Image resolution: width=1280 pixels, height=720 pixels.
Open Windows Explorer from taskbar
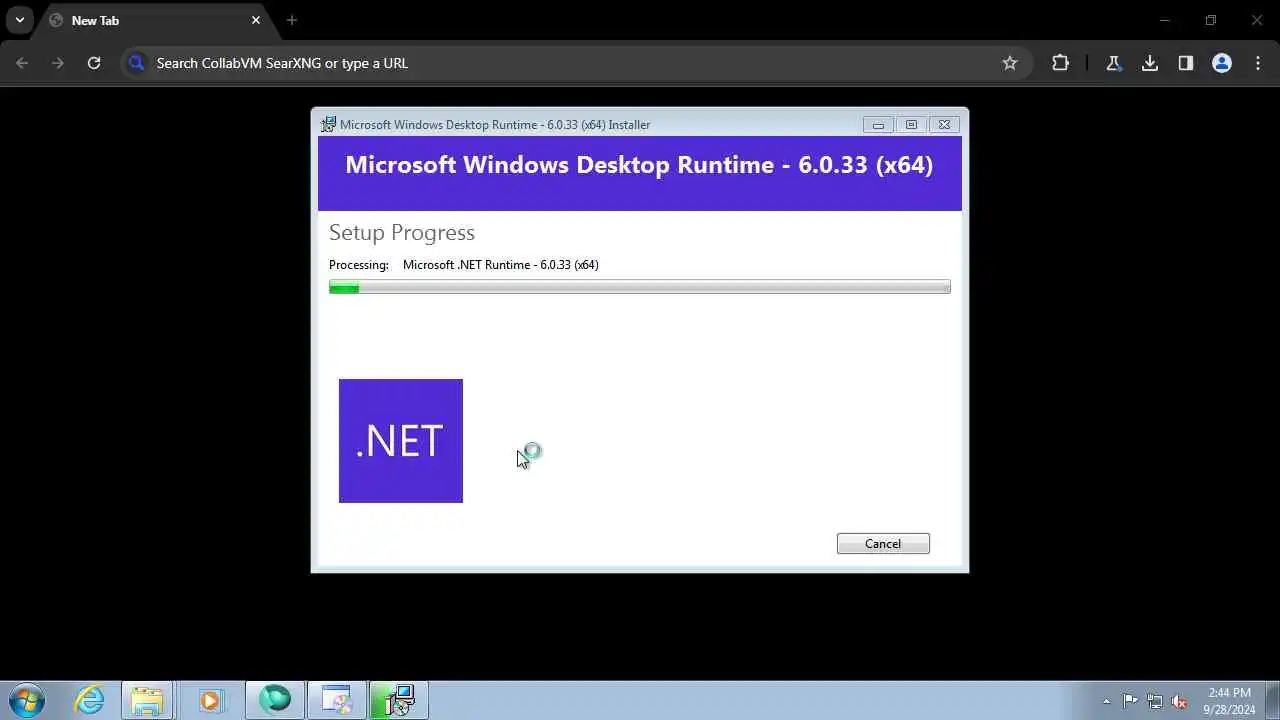pos(148,700)
